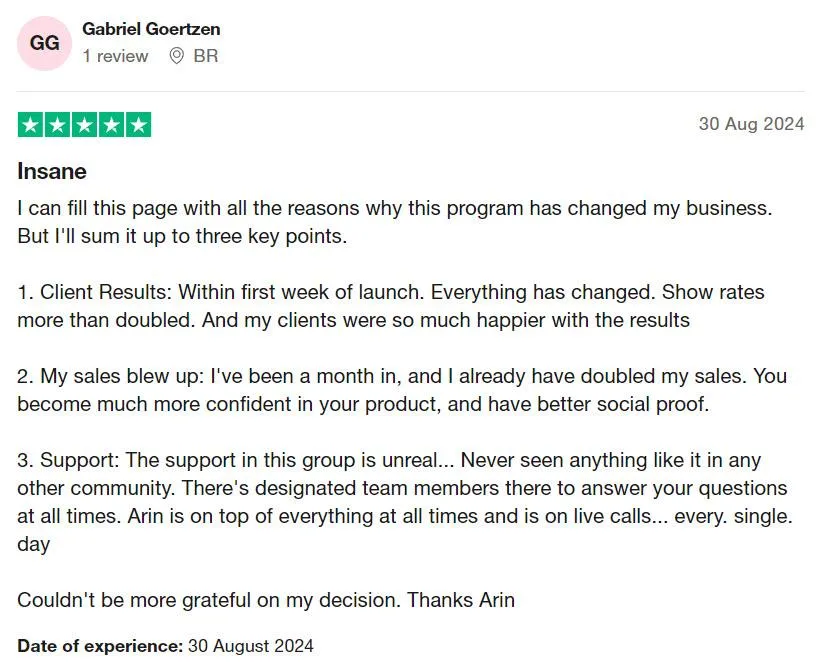Image resolution: width=820 pixels, height=667 pixels.
Task: Click the fifth green rating star
Action: (138, 125)
